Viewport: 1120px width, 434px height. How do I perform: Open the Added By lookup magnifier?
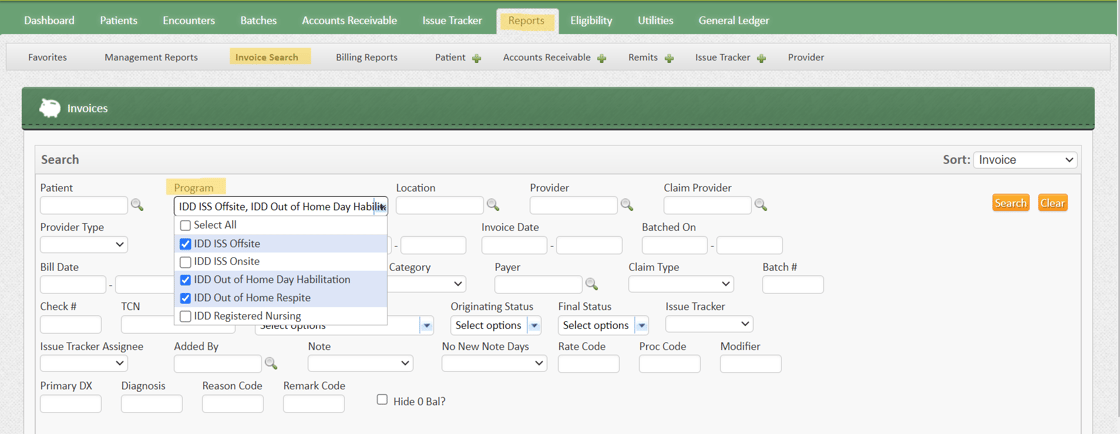coord(271,363)
